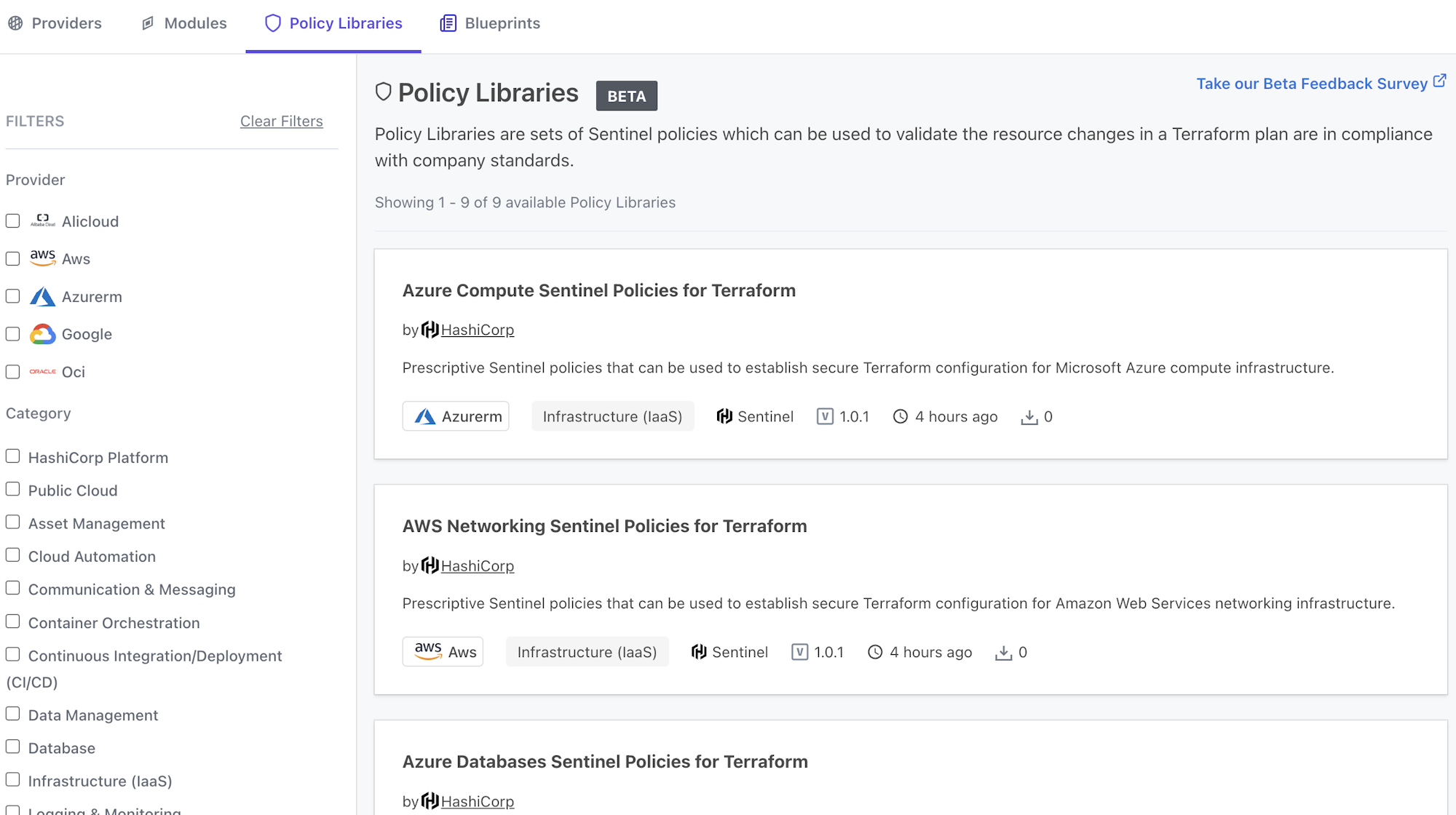The height and width of the screenshot is (815, 1456).
Task: Enable the Alicloud provider filter checkbox
Action: tap(12, 220)
